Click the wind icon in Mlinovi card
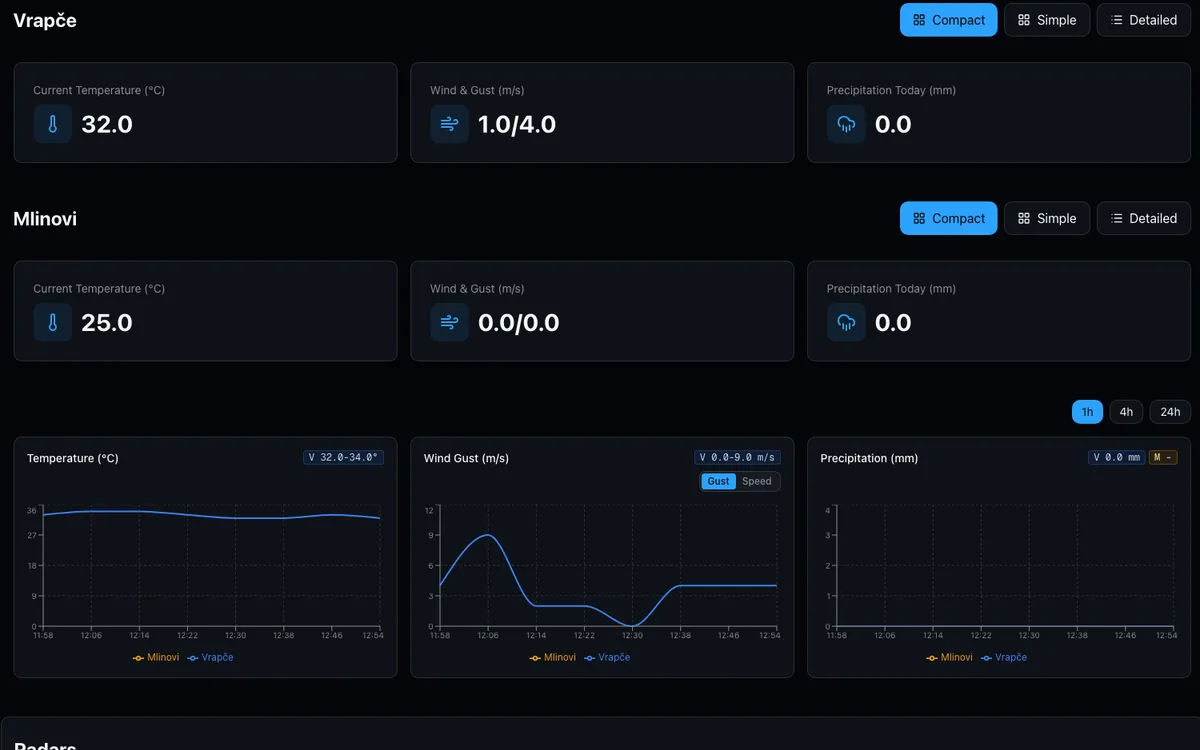This screenshot has height=750, width=1200. [x=450, y=322]
